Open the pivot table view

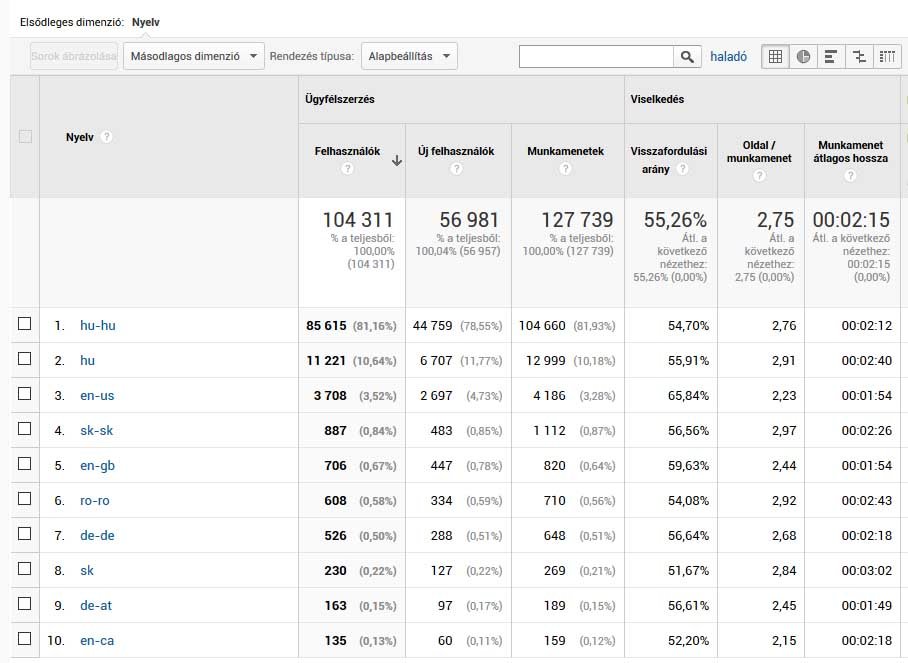tap(886, 57)
